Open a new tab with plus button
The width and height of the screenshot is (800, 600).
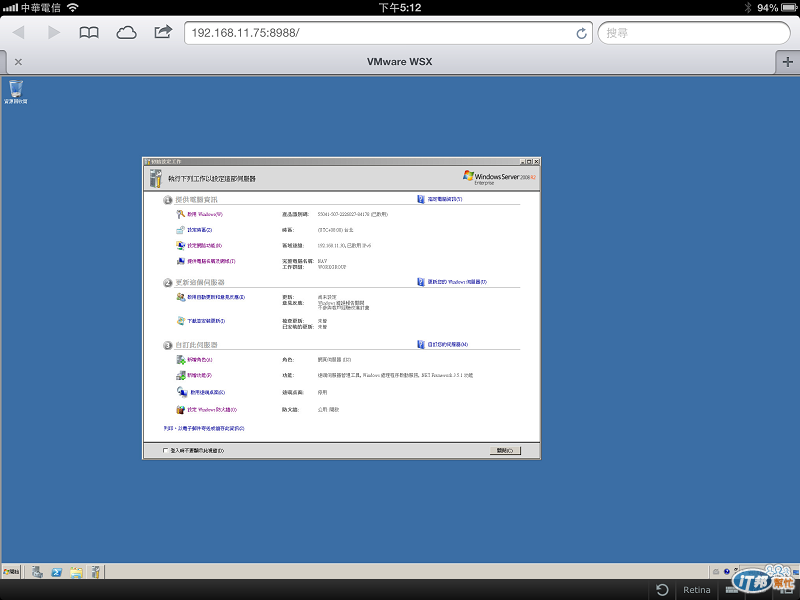[x=787, y=62]
